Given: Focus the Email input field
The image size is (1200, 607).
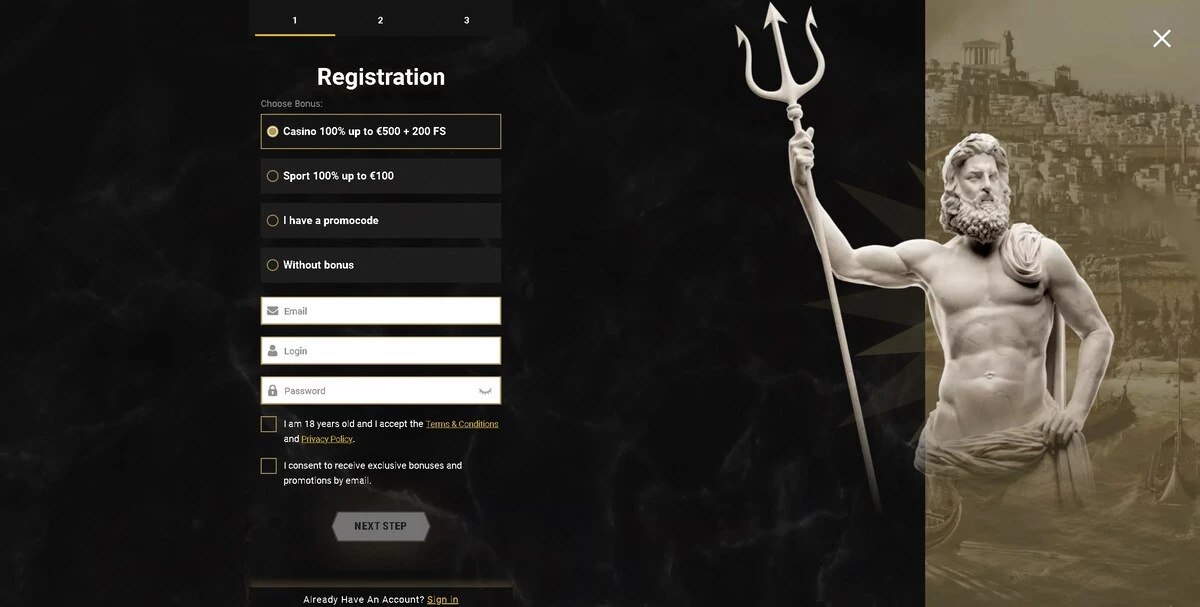Looking at the screenshot, I should (x=381, y=311).
